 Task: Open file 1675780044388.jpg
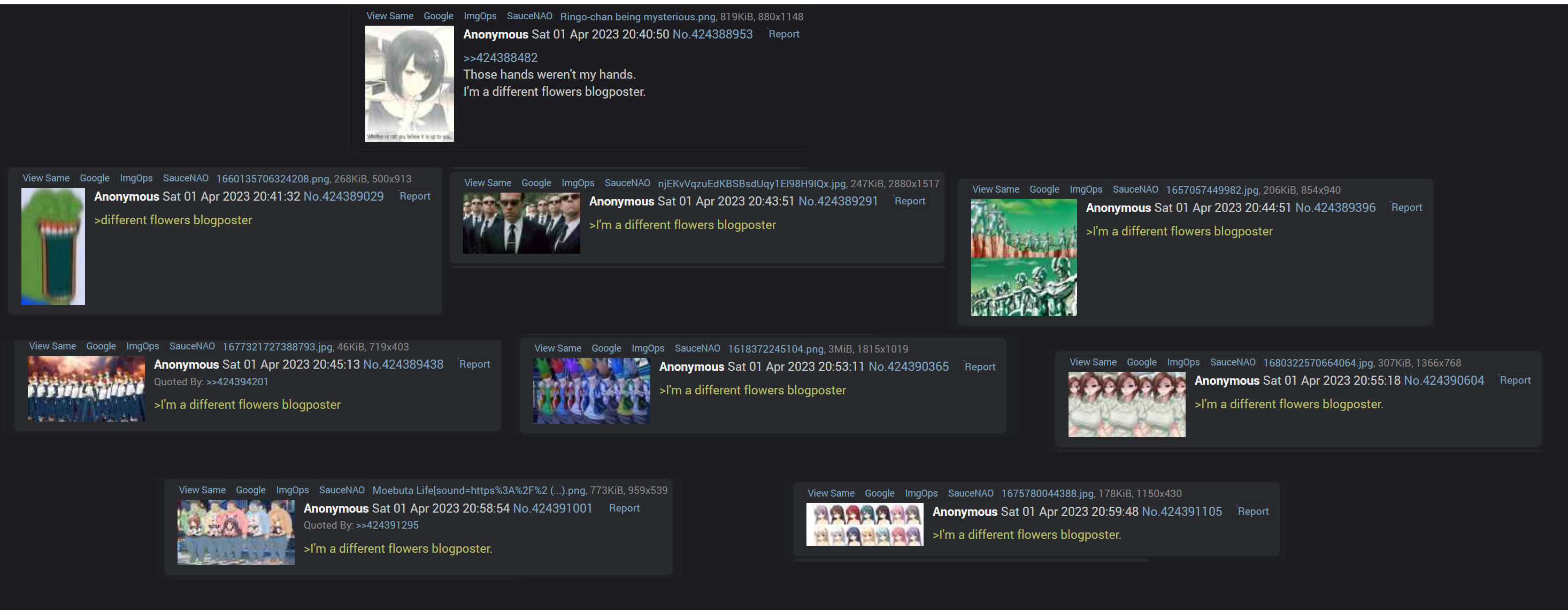click(1047, 493)
